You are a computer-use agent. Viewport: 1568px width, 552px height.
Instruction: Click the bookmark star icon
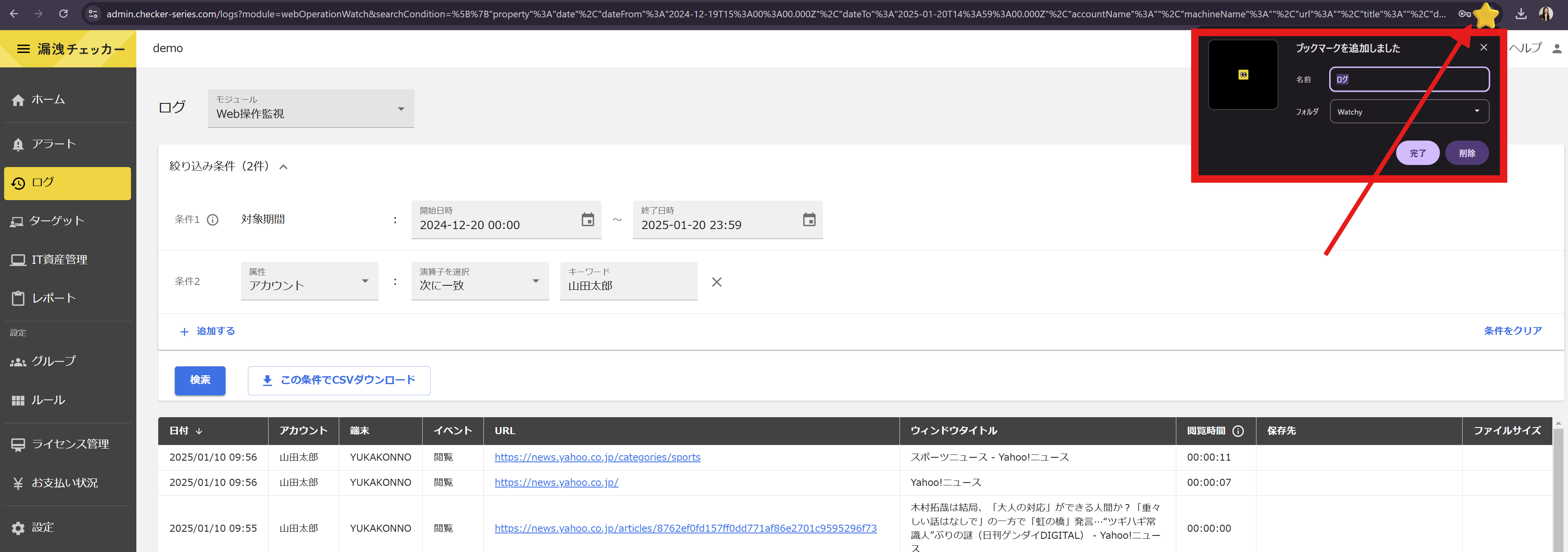point(1486,14)
